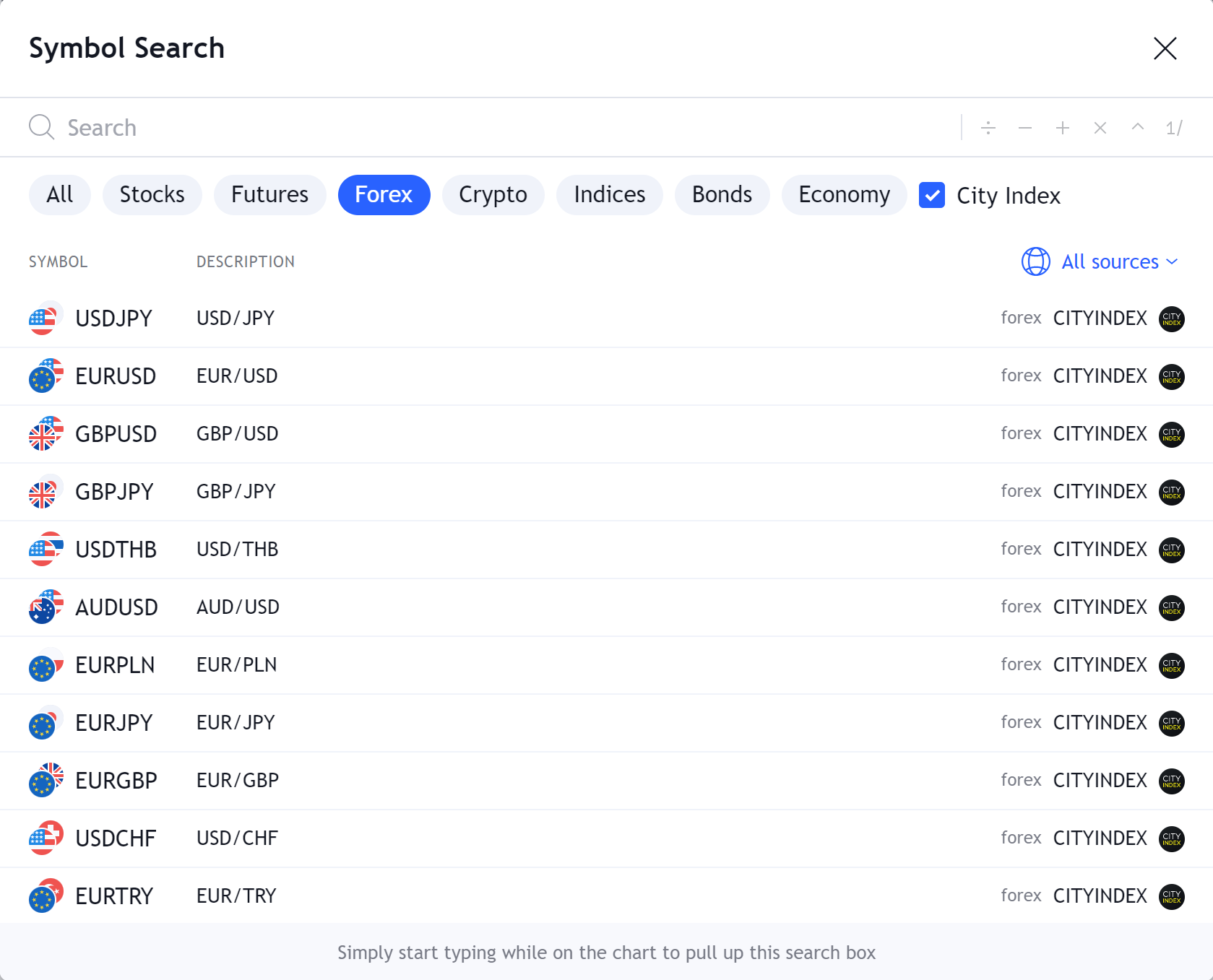Switch to the All filter tab
The width and height of the screenshot is (1213, 980).
(60, 195)
